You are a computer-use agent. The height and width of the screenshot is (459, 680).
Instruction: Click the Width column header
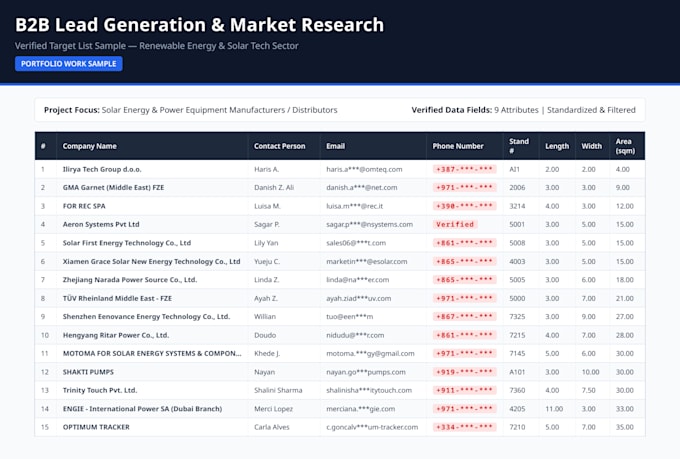click(592, 146)
